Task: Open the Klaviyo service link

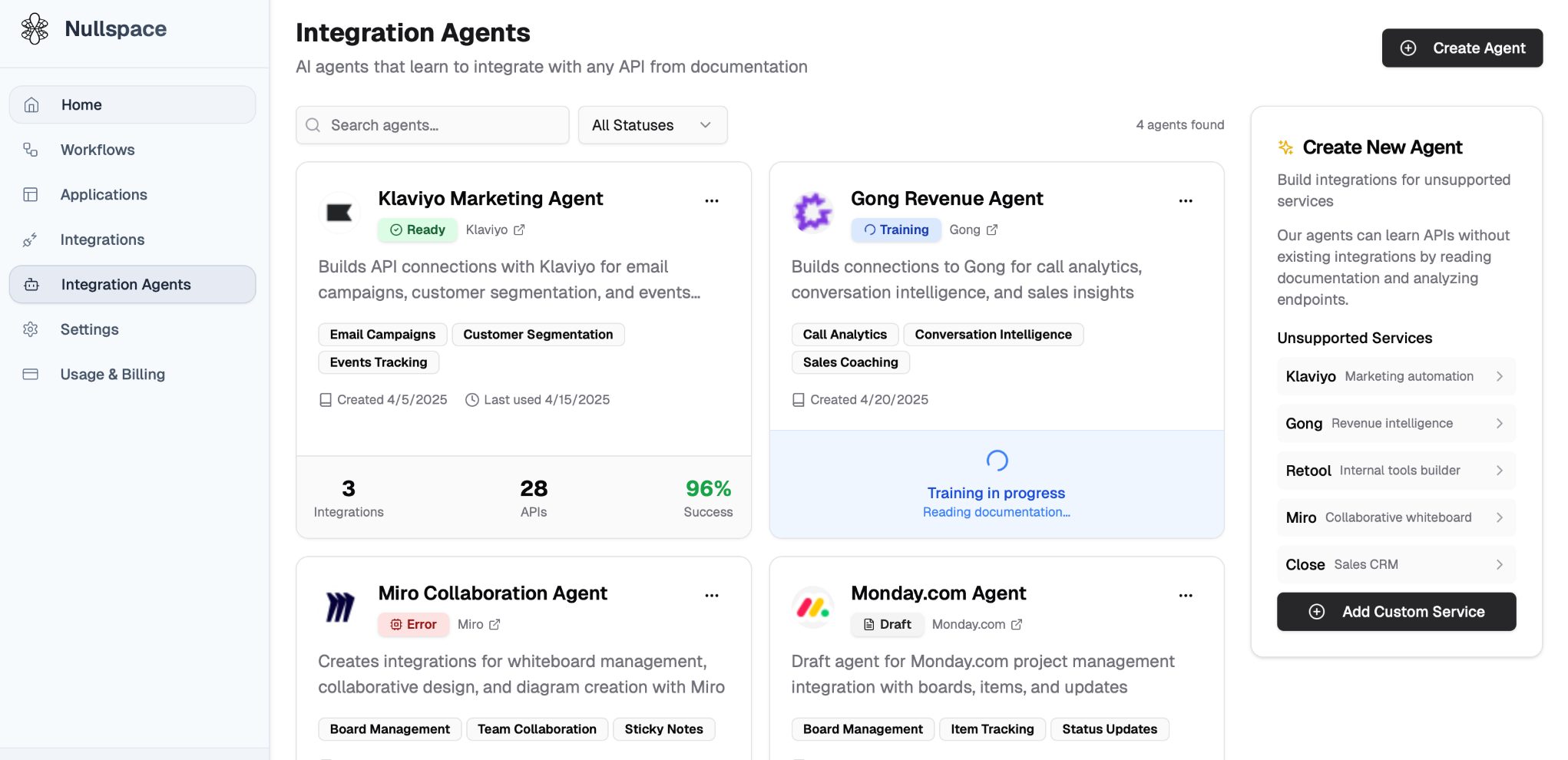Action: [495, 230]
